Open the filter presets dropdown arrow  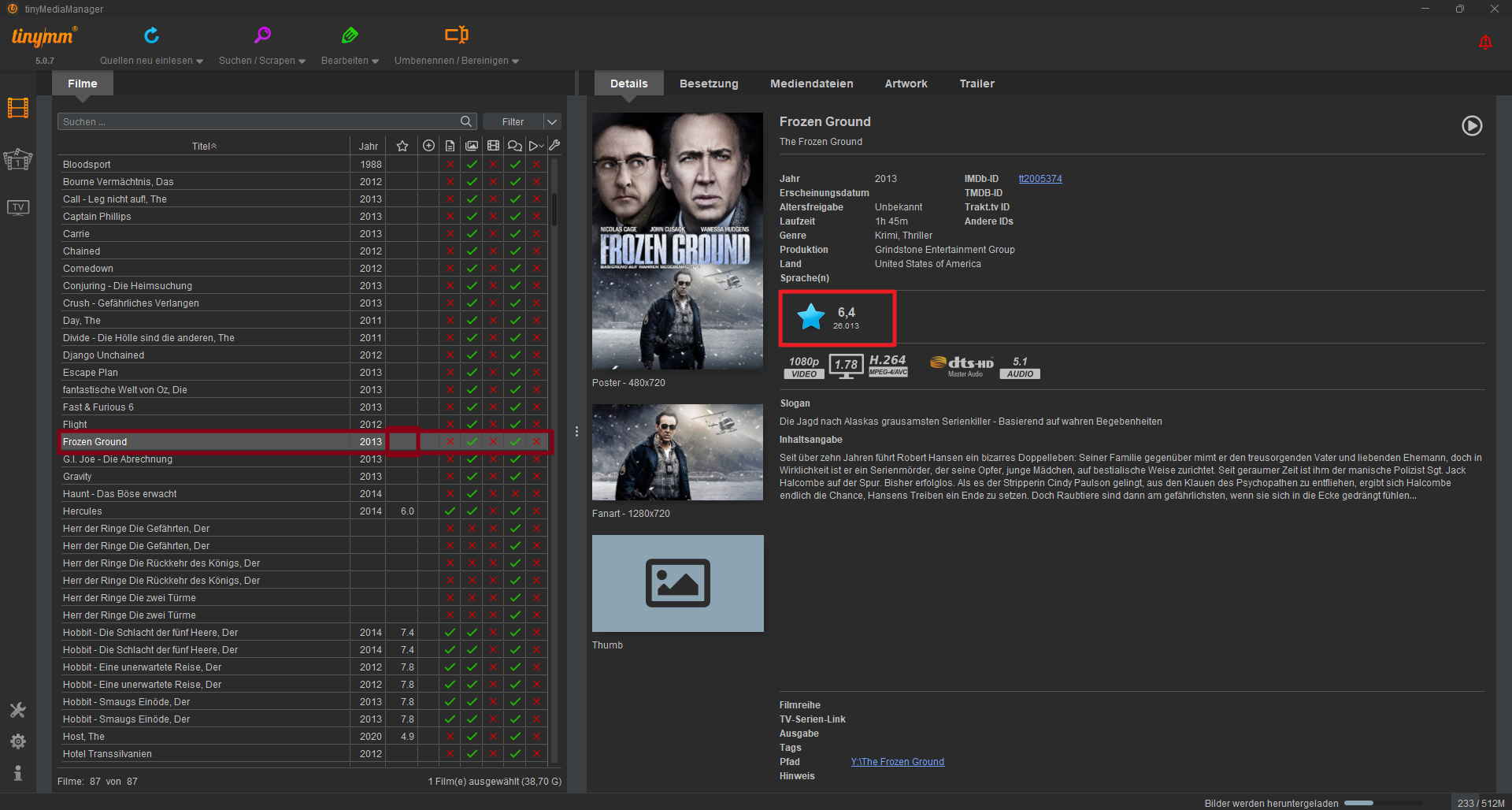552,121
